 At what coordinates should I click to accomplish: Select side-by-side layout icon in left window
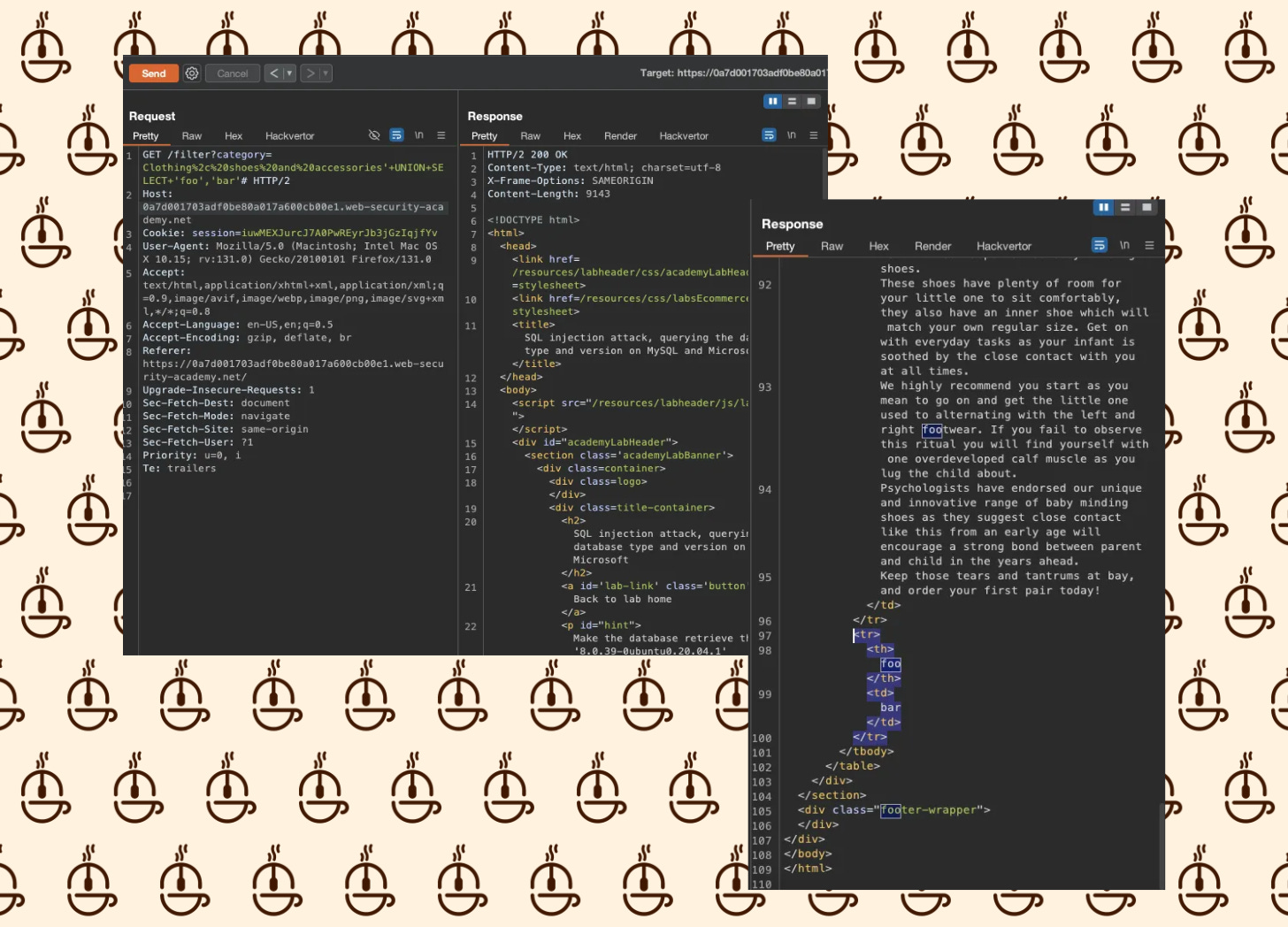pos(773,102)
